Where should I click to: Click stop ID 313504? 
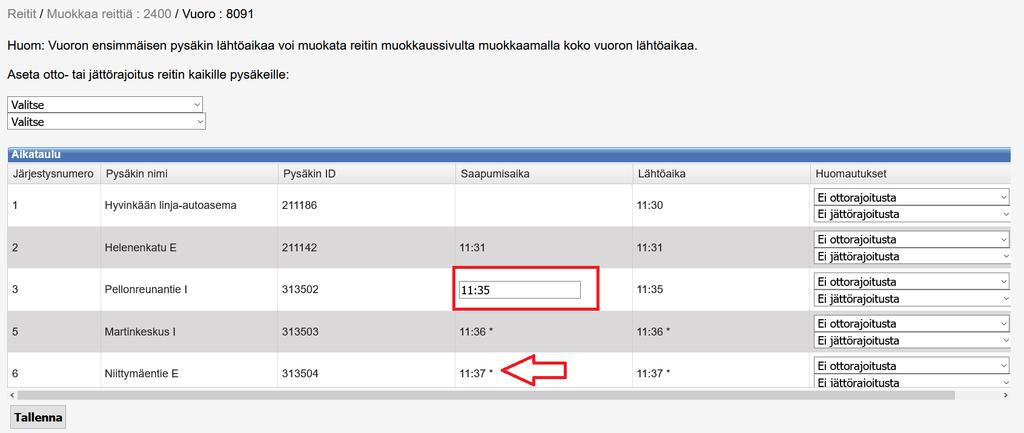(x=300, y=374)
